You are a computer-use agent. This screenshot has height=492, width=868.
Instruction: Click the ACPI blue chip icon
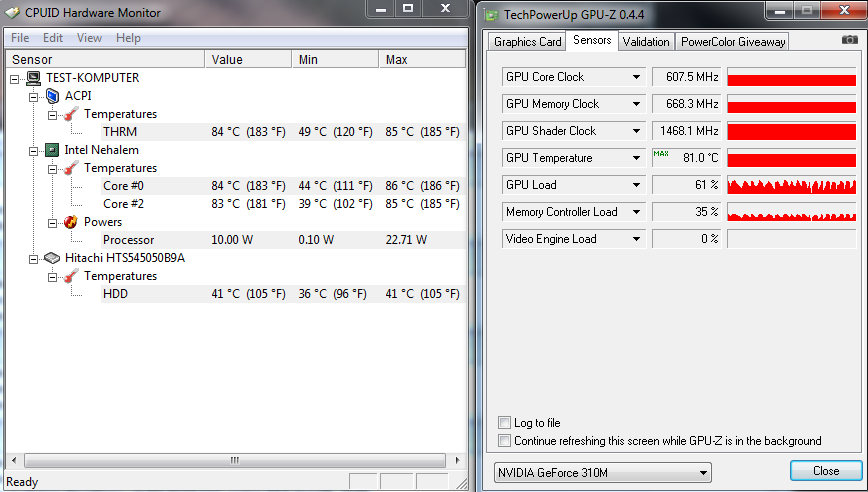click(x=52, y=96)
